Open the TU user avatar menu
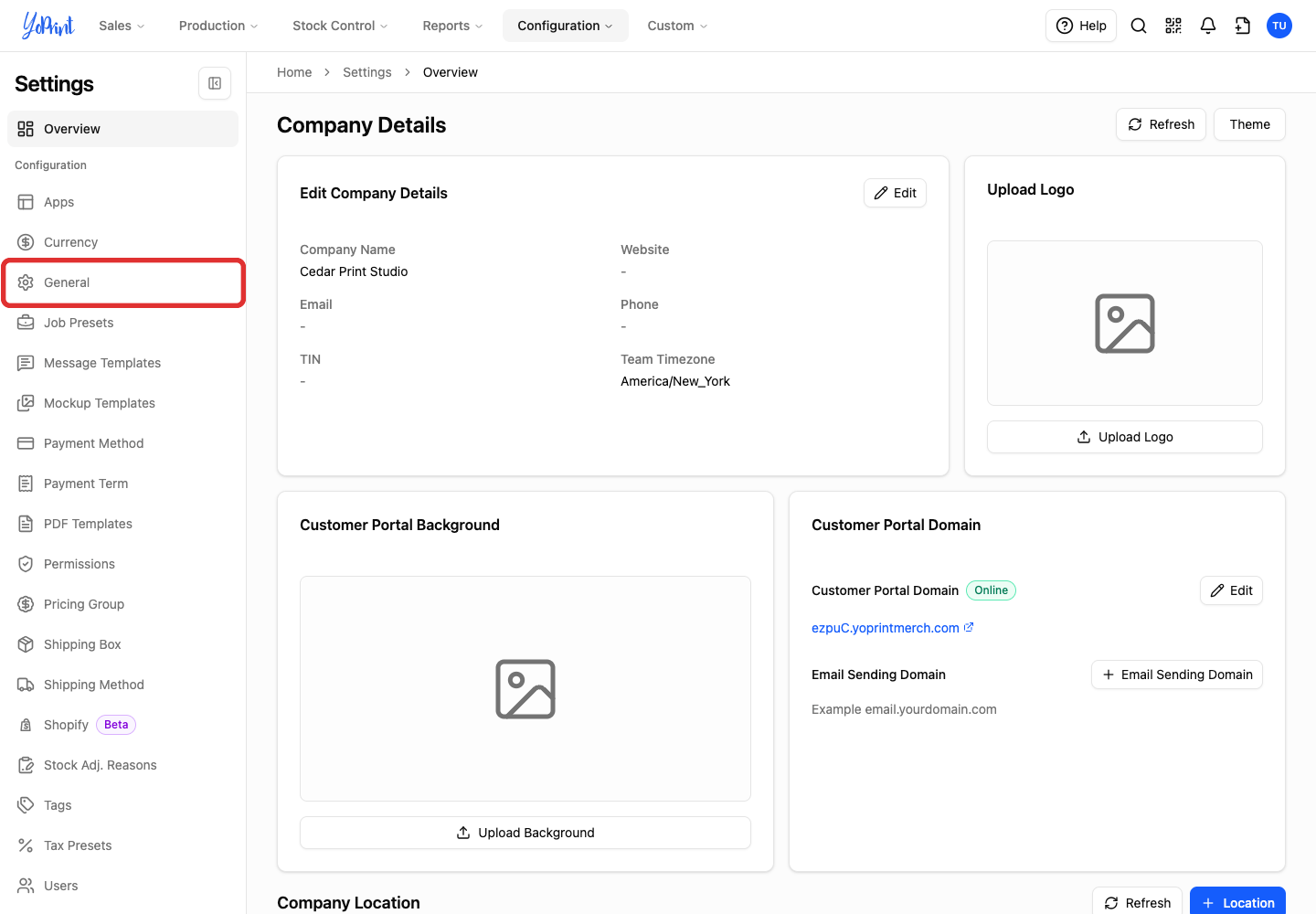 pos(1279,26)
